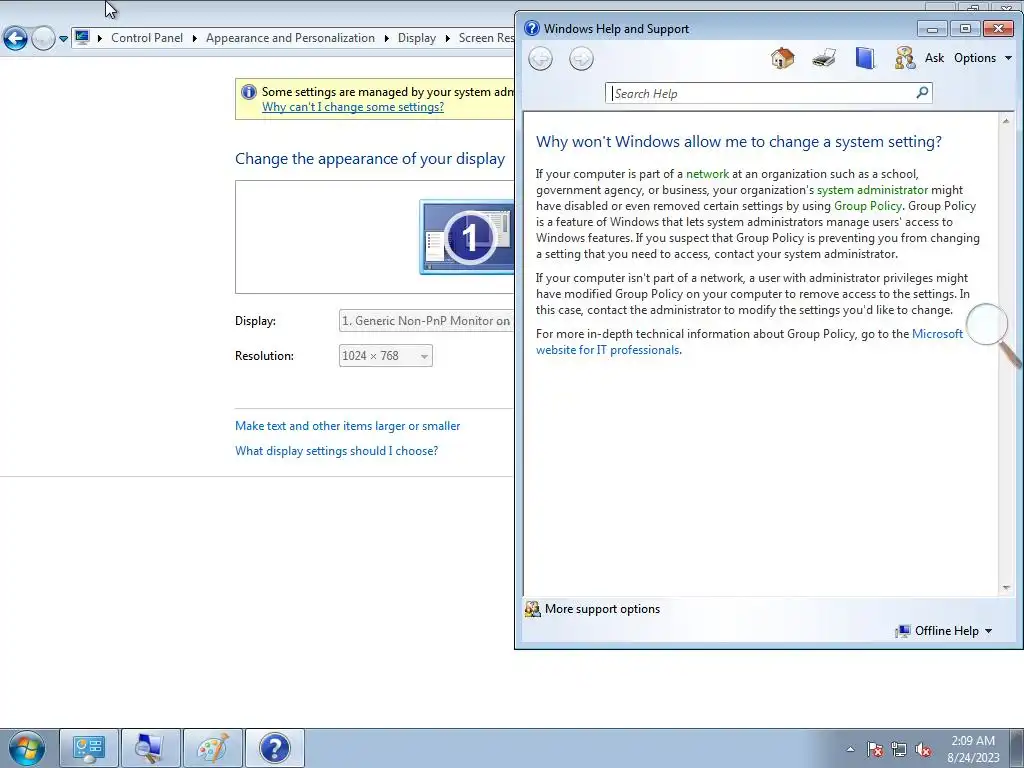Browse Help contents book icon
The height and width of the screenshot is (768, 1024).
[865, 58]
